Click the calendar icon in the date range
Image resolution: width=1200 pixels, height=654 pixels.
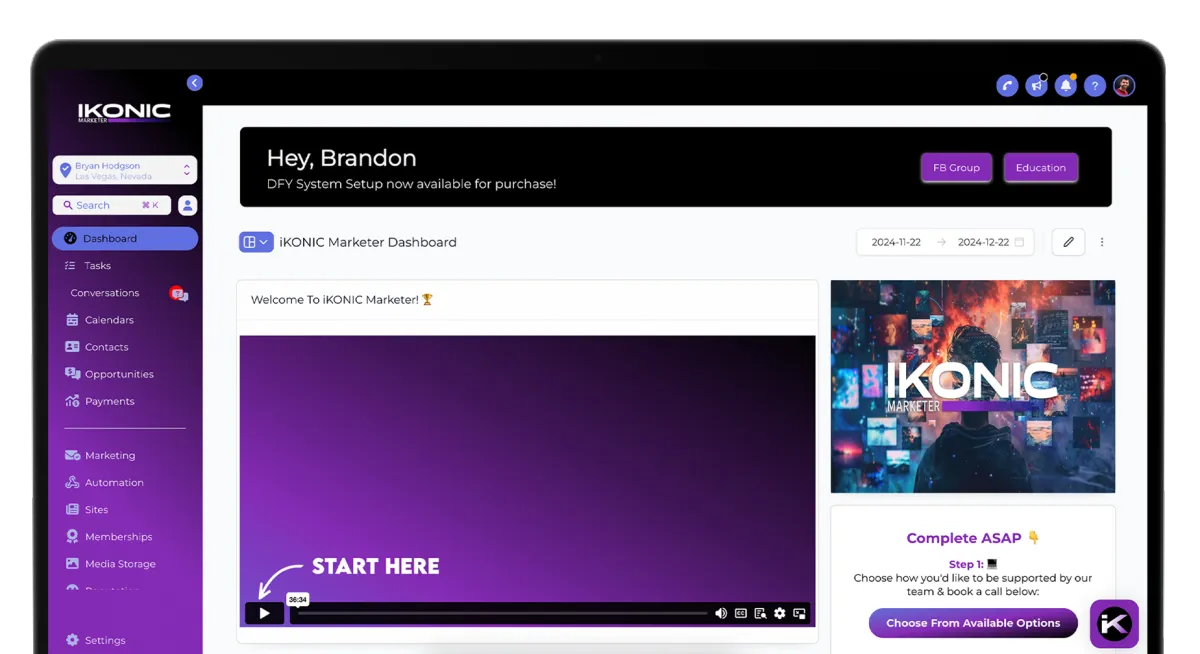click(x=1019, y=242)
